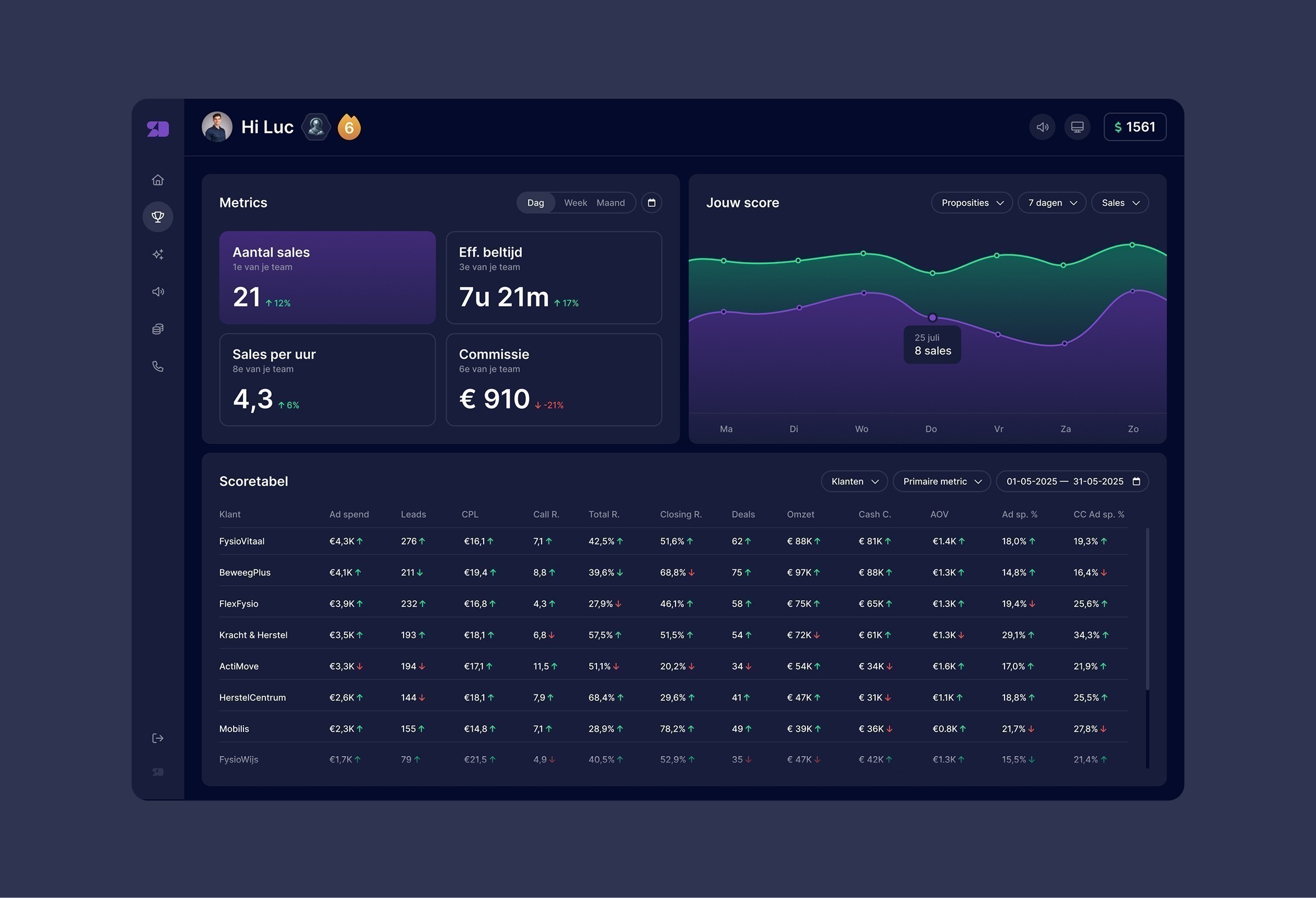Open the home icon in sidebar

[x=158, y=179]
